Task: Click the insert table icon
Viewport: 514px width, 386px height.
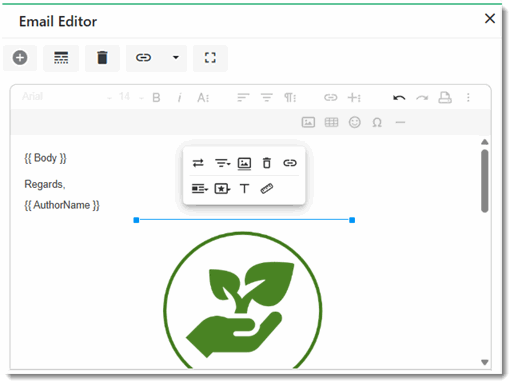Action: click(331, 122)
